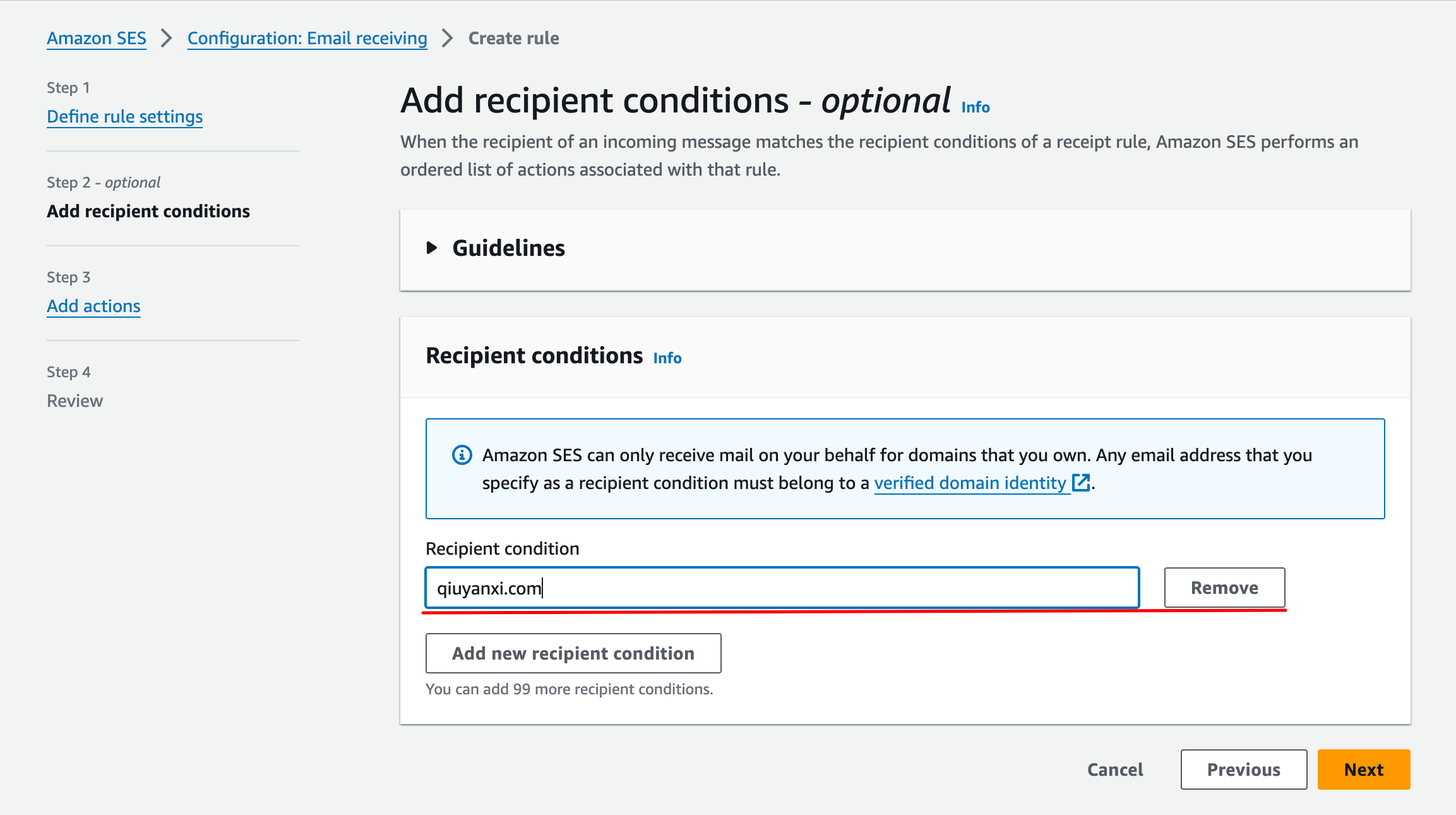Focus the Recipient condition text field
This screenshot has width=1456, height=815.
pos(782,588)
